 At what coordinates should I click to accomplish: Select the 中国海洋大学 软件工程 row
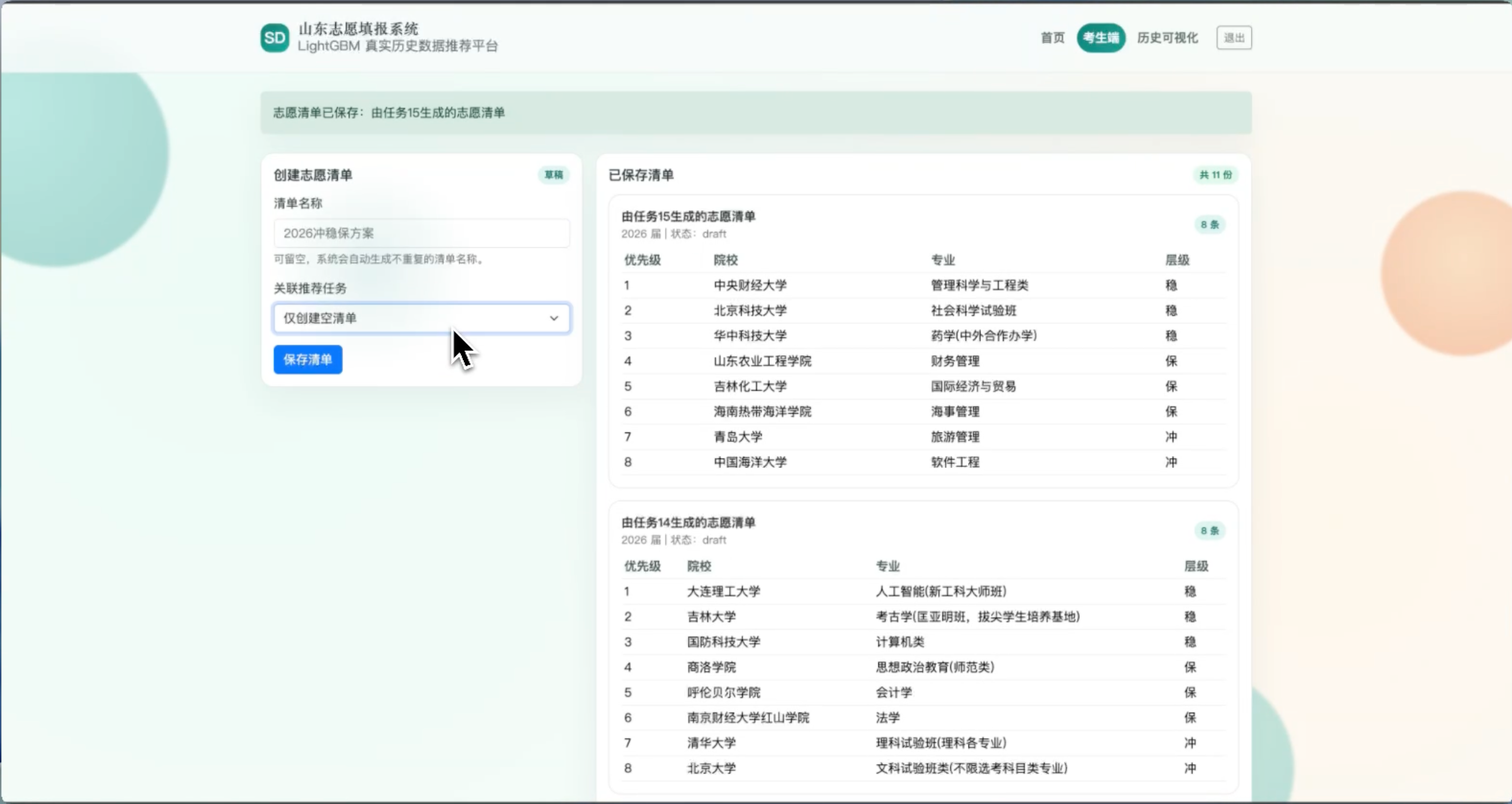[x=750, y=462]
